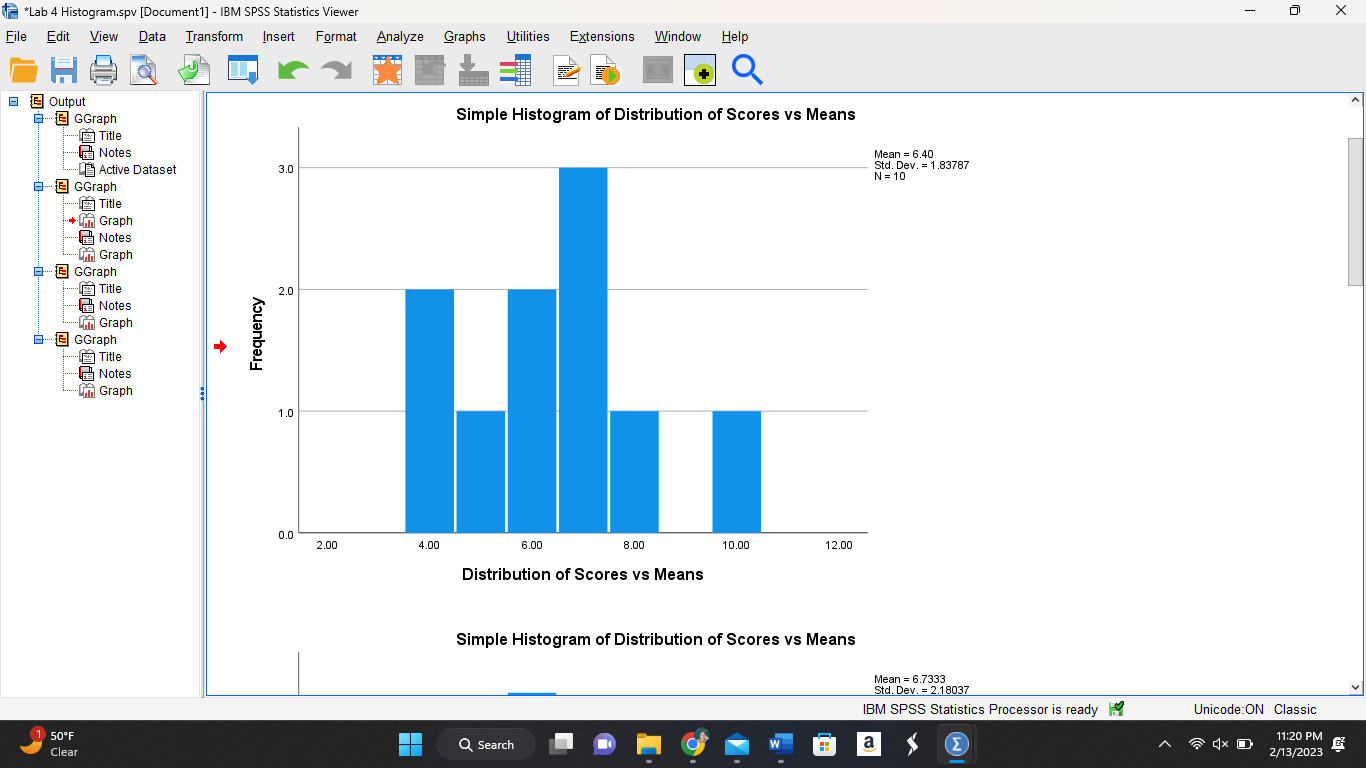Collapse the first GGraph branch
This screenshot has height=768, width=1366.
point(37,118)
